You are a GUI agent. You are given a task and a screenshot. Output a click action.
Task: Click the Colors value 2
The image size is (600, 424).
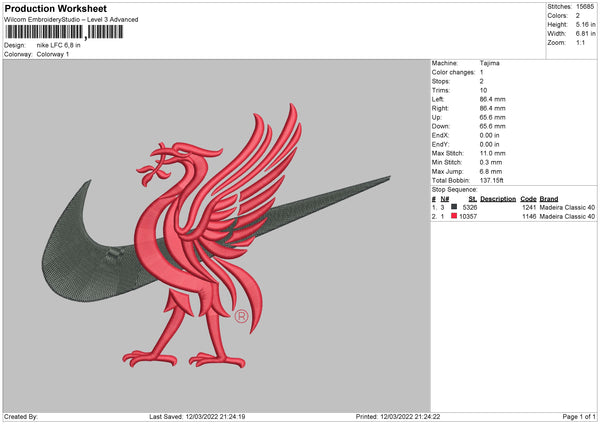pyautogui.click(x=578, y=16)
